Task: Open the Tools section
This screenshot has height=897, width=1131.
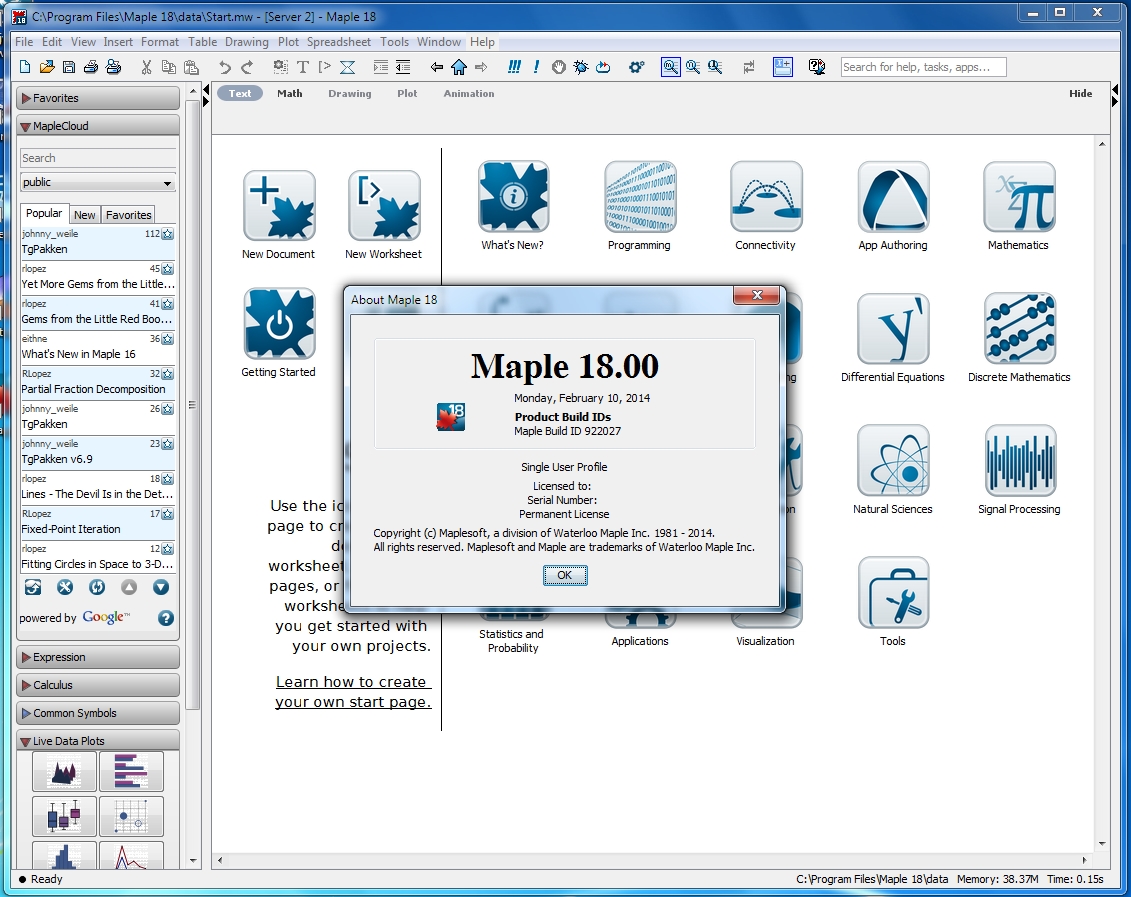Action: coord(893,592)
